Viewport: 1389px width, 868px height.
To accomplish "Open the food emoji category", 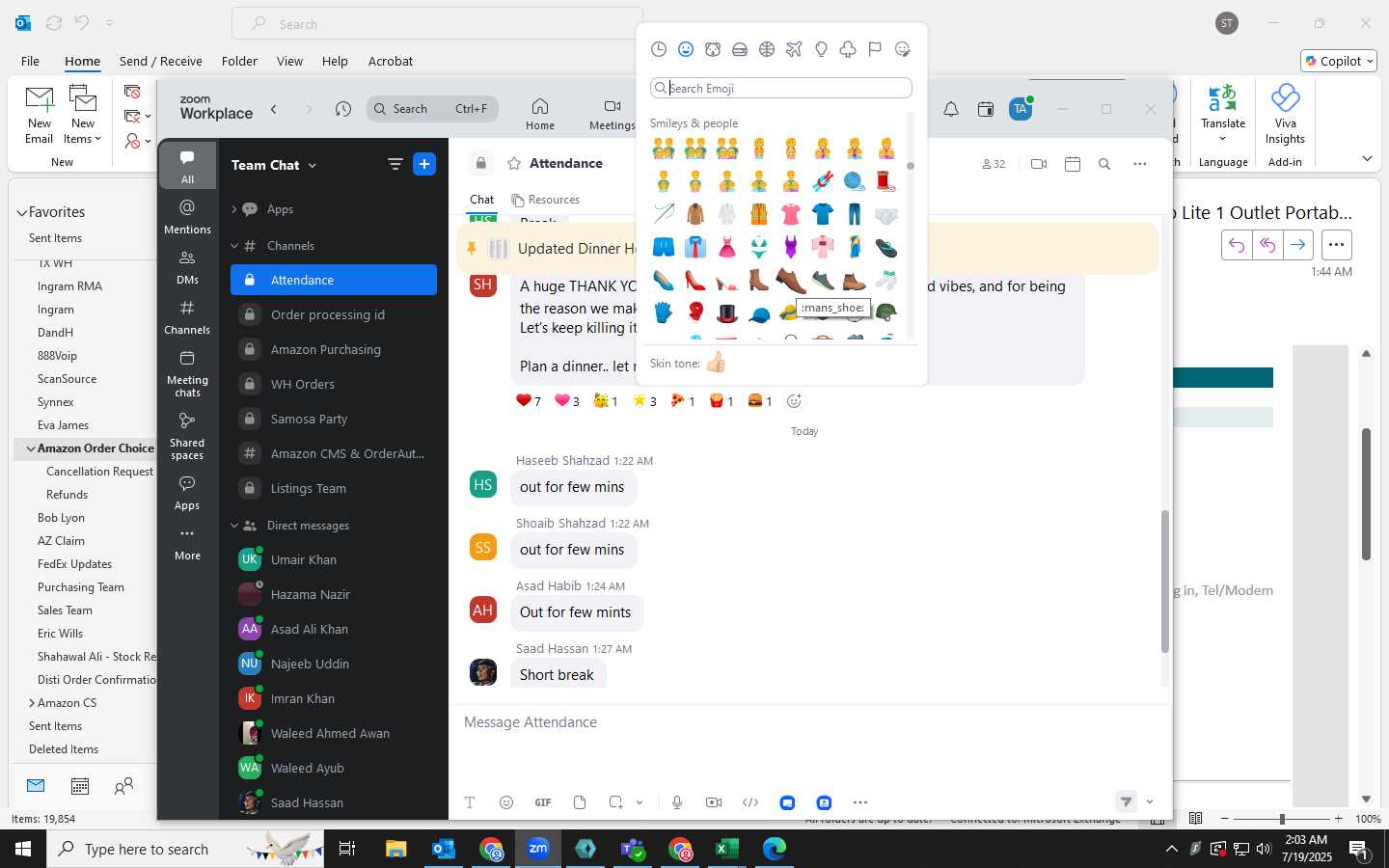I will (x=740, y=49).
